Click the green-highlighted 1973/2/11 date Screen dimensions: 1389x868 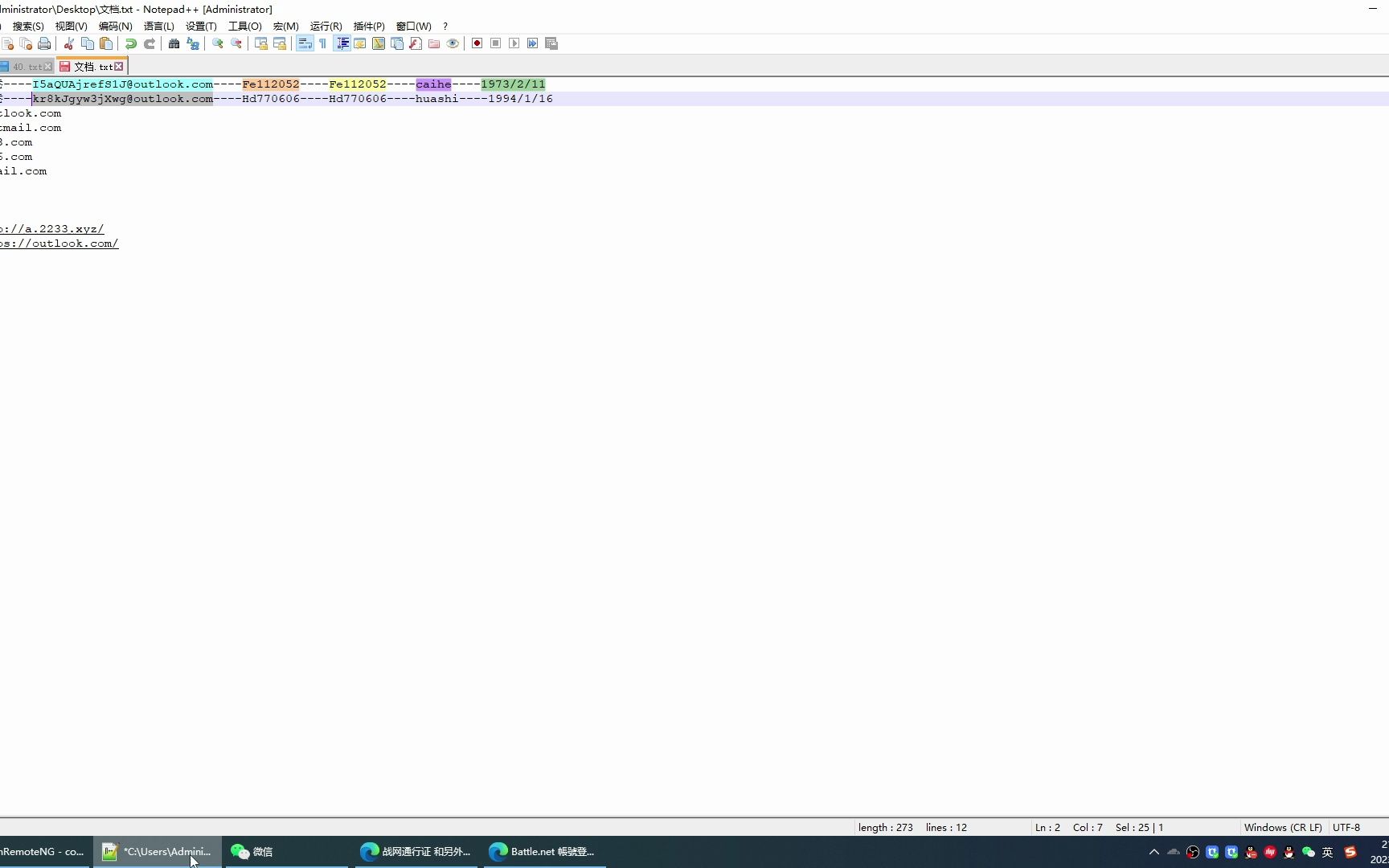tap(513, 84)
